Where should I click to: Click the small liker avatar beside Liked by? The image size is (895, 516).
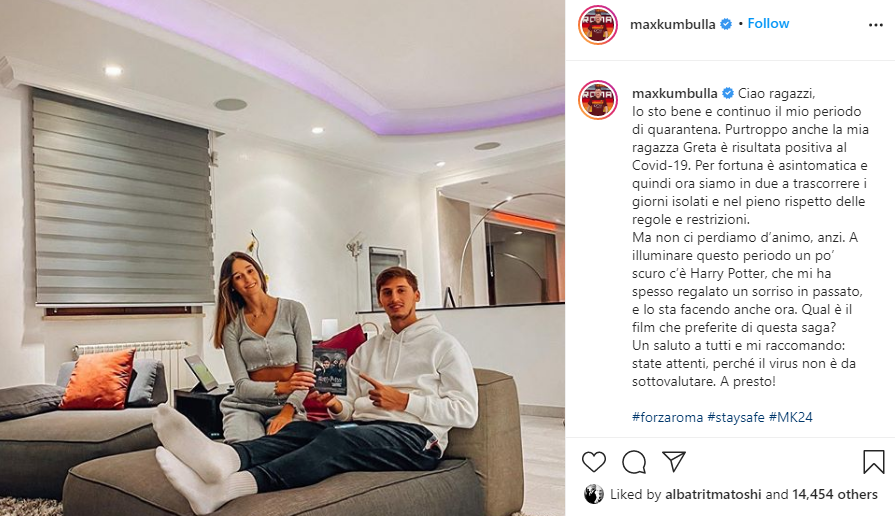pos(594,494)
